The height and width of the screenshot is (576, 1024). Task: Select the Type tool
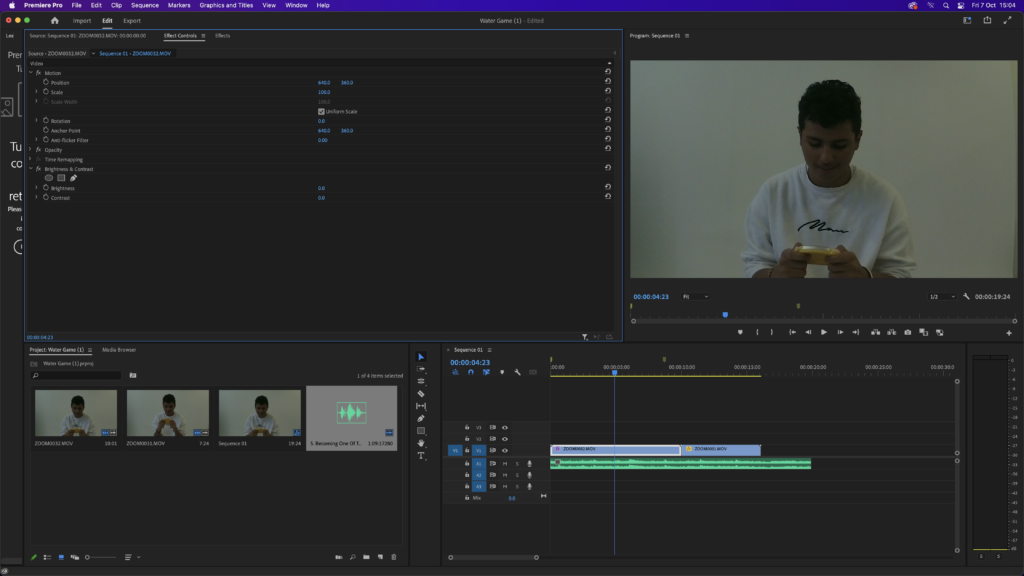coord(421,456)
